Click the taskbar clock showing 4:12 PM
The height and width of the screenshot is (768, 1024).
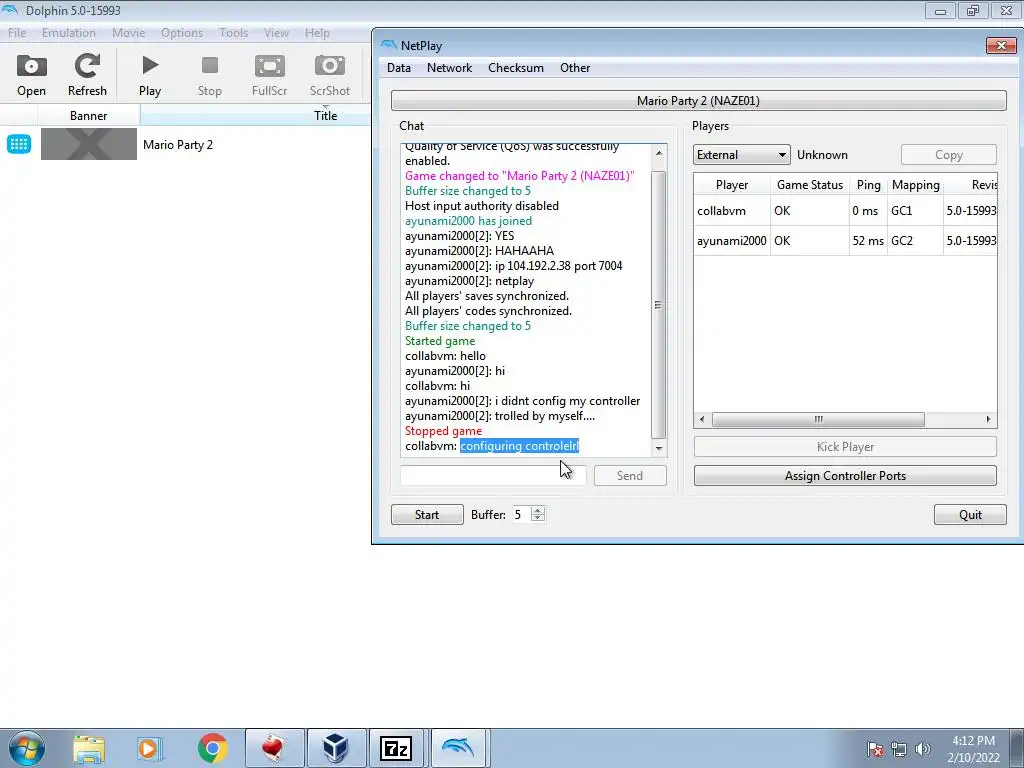point(973,749)
